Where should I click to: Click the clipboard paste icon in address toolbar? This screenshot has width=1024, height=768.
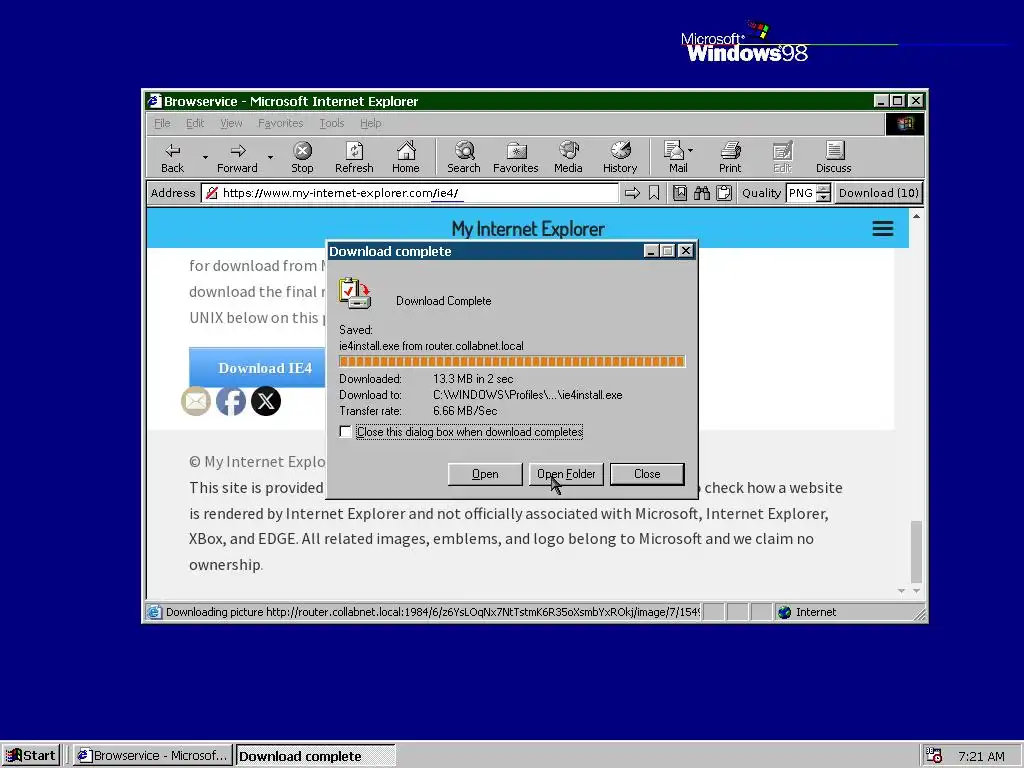coord(724,193)
